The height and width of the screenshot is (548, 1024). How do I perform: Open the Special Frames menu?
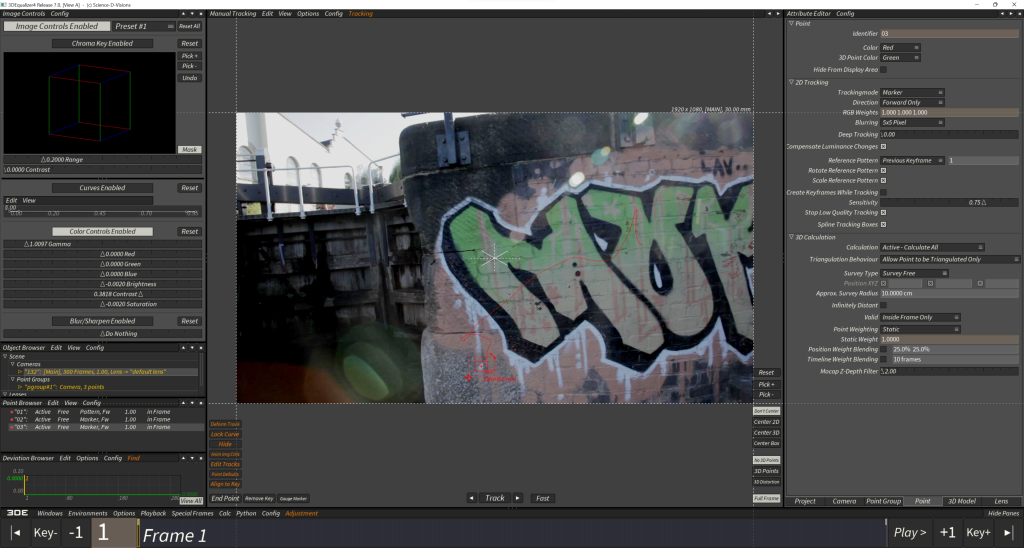pyautogui.click(x=192, y=513)
